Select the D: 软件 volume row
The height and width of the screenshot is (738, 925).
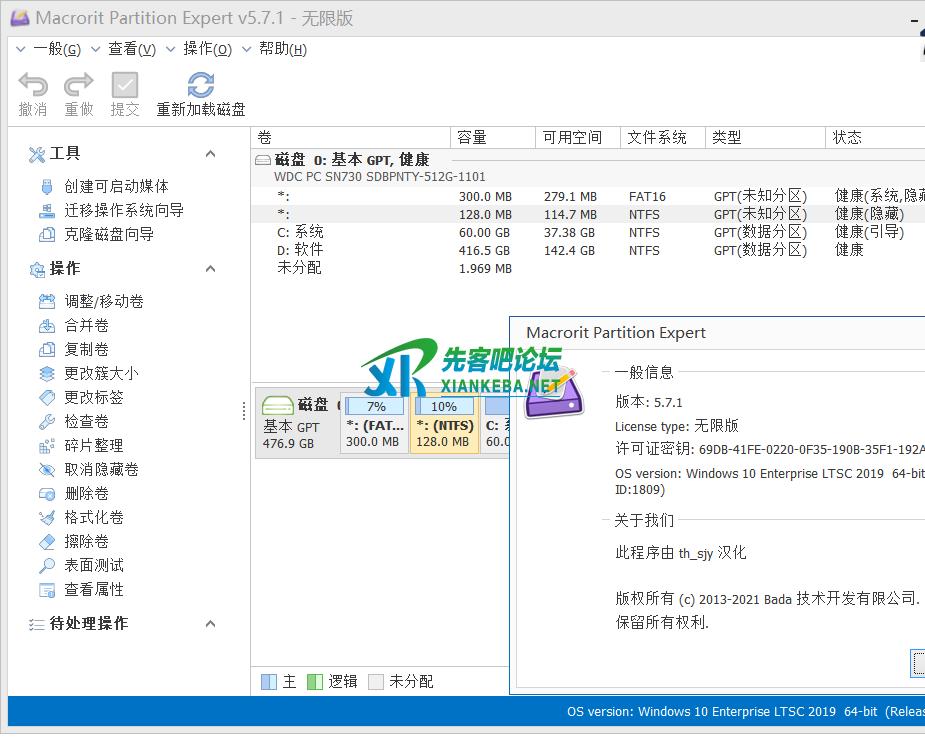click(x=300, y=250)
